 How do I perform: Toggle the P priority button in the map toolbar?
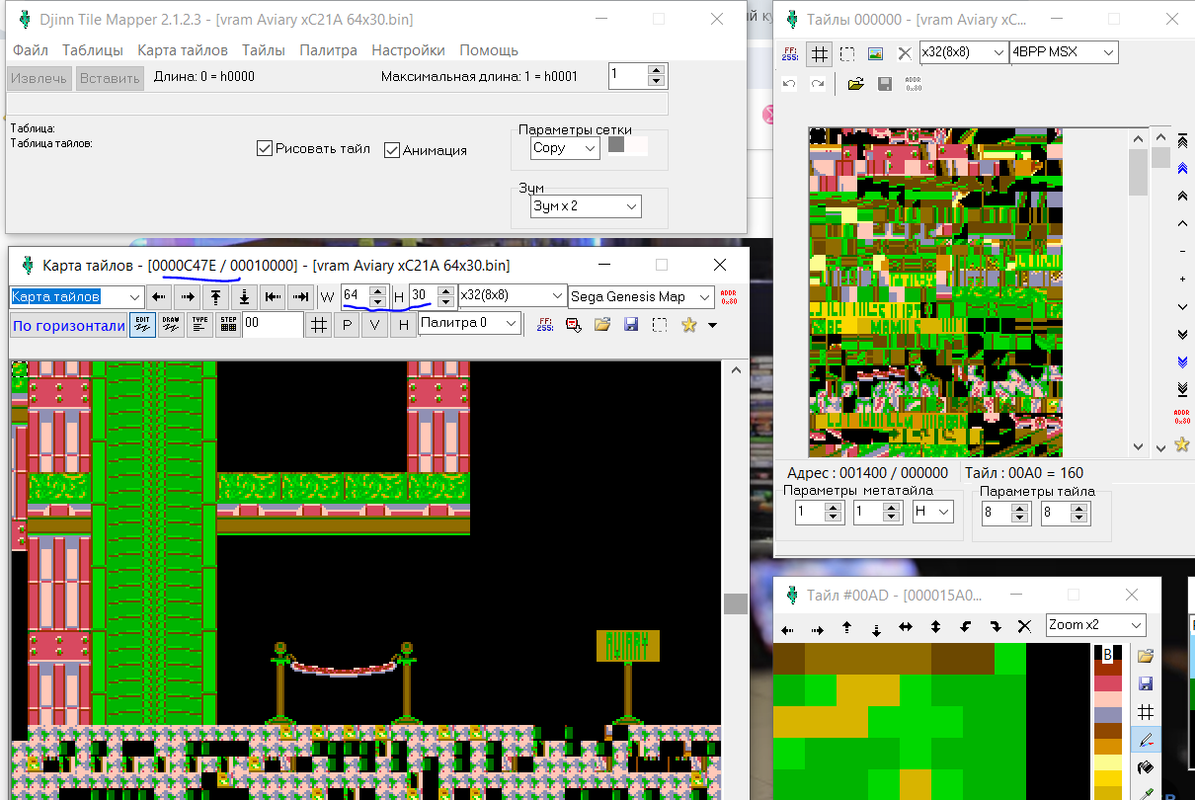pyautogui.click(x=347, y=325)
